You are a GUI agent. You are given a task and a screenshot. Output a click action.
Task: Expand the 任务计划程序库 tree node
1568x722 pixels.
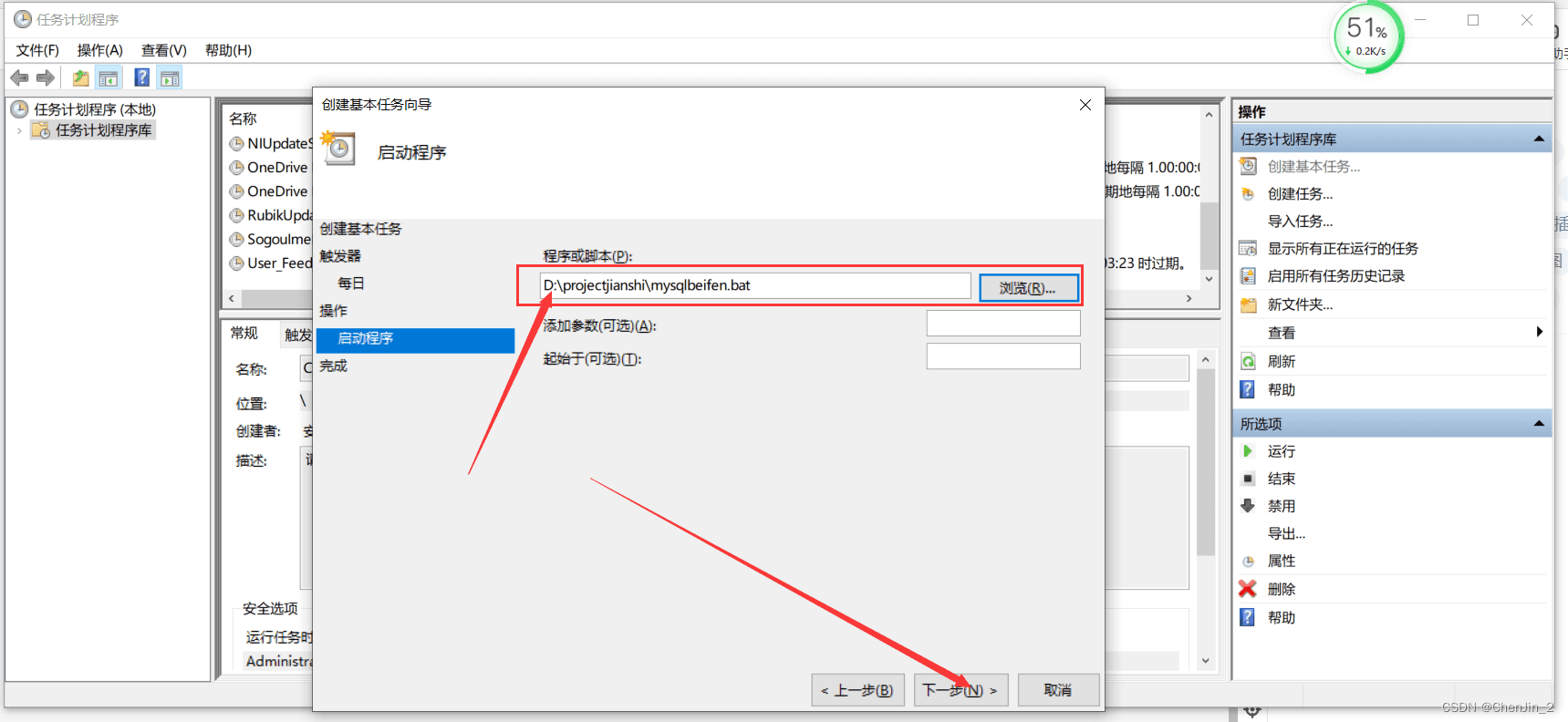click(19, 130)
